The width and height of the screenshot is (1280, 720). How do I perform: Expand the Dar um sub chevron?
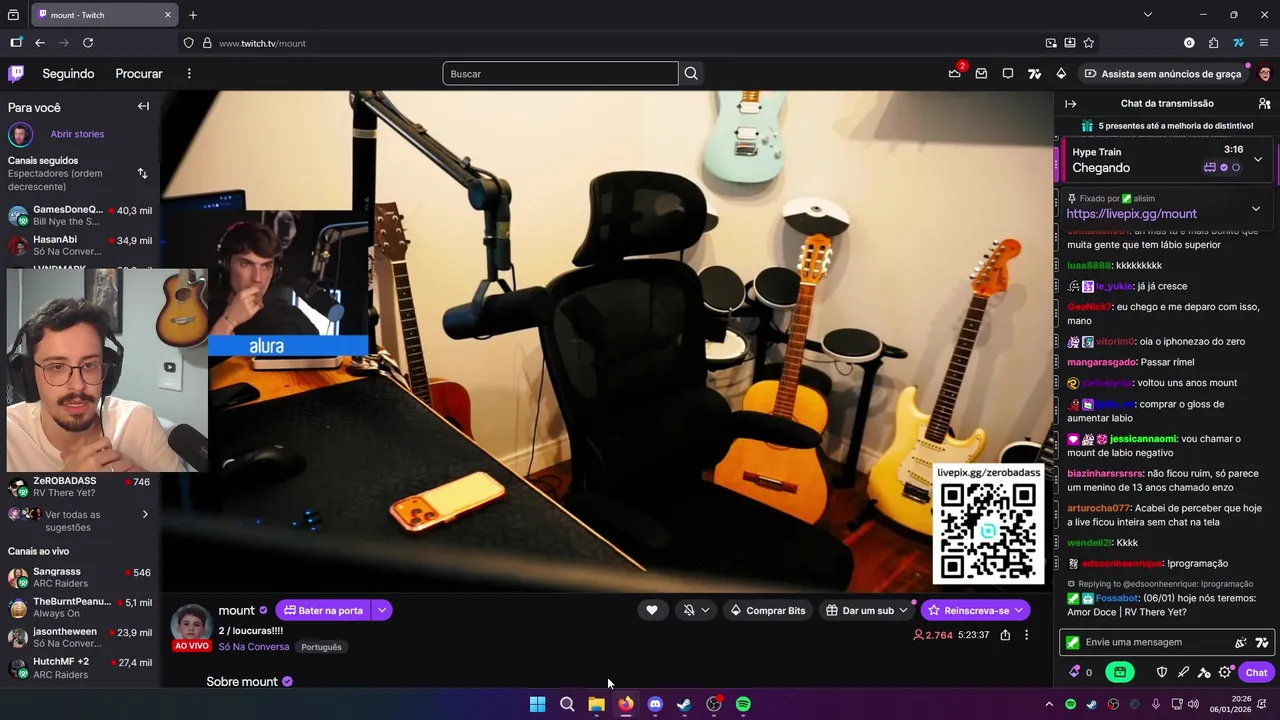click(903, 610)
